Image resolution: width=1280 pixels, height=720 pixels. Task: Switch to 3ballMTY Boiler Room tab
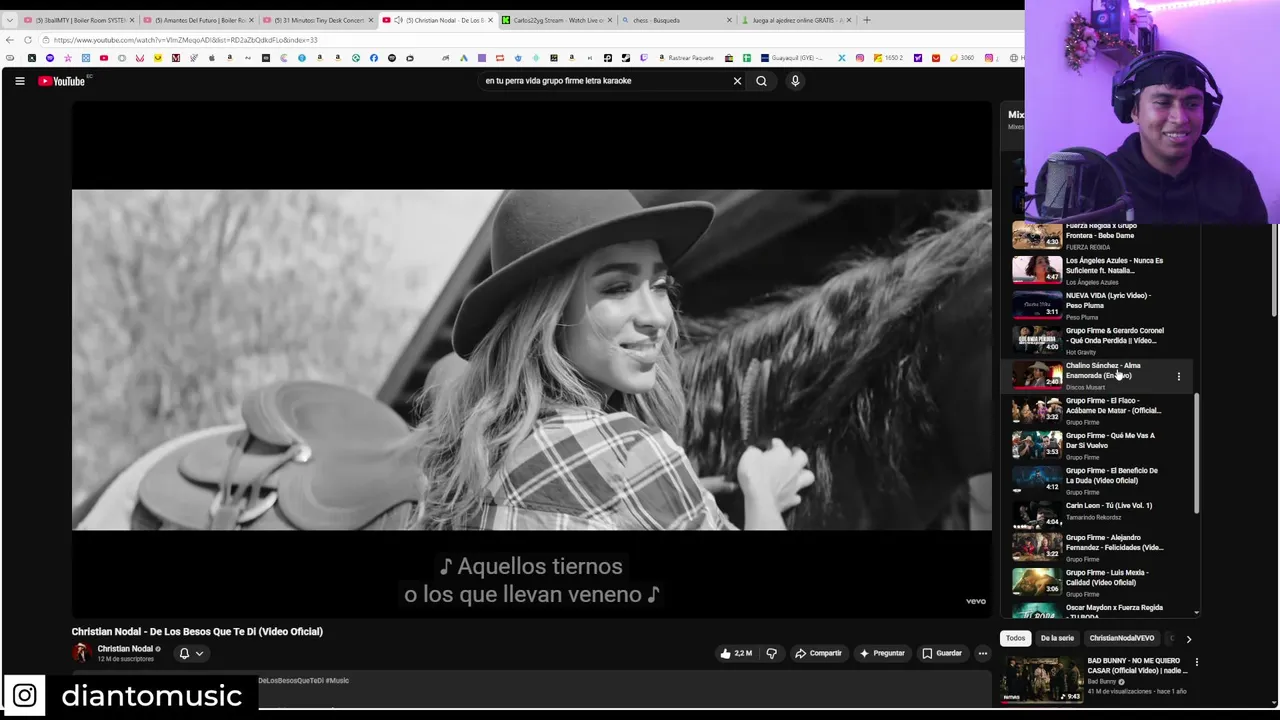[78, 20]
